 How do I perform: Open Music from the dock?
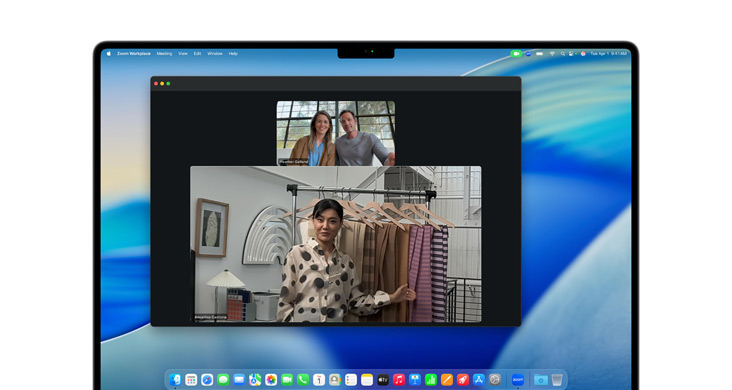(399, 380)
